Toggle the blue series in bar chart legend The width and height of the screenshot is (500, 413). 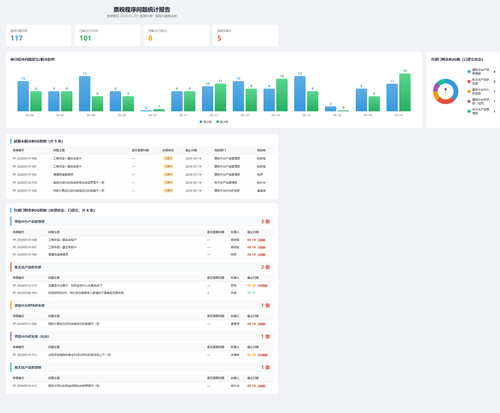(x=206, y=122)
